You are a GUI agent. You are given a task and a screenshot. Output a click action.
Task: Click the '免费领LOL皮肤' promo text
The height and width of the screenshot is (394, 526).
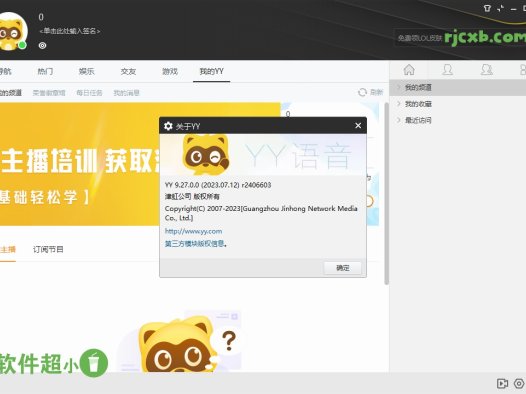coord(420,38)
